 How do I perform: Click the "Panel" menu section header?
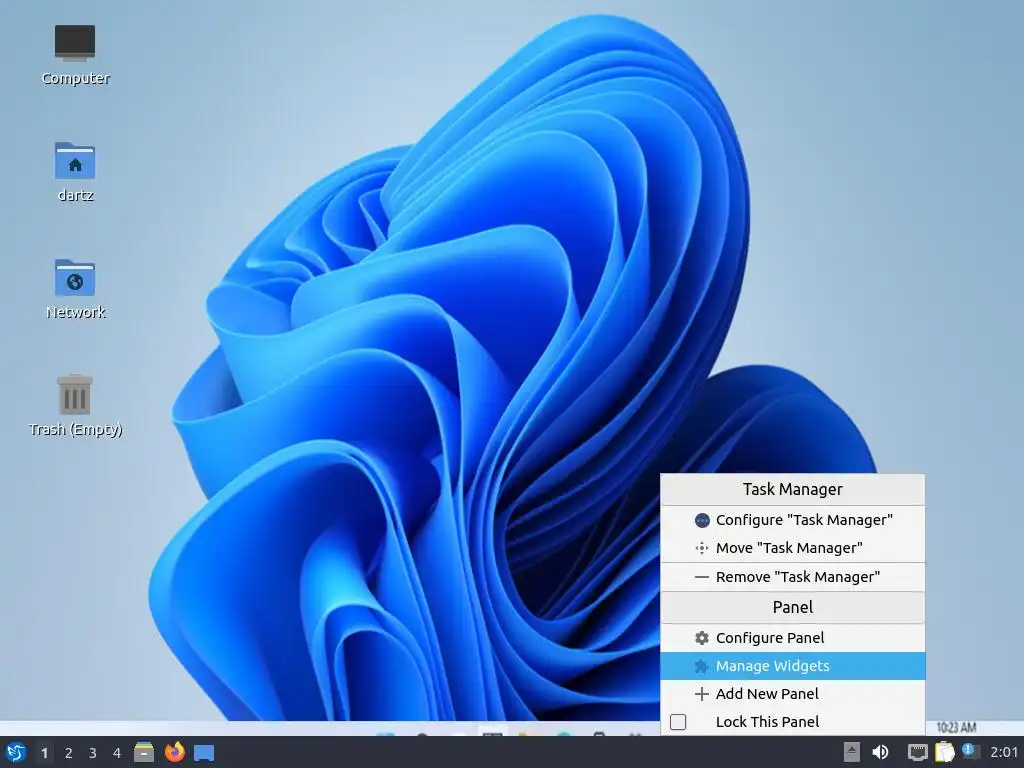point(793,607)
